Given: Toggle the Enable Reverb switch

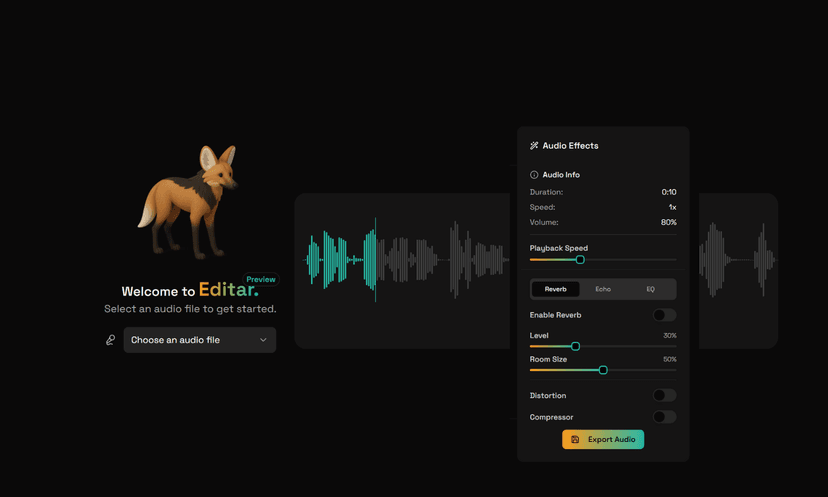Looking at the screenshot, I should (664, 315).
